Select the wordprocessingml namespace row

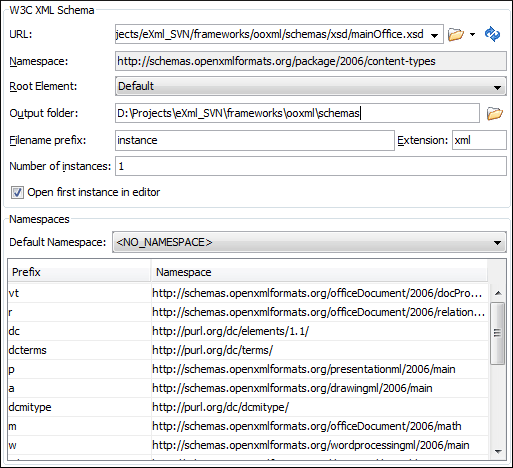(x=248, y=445)
